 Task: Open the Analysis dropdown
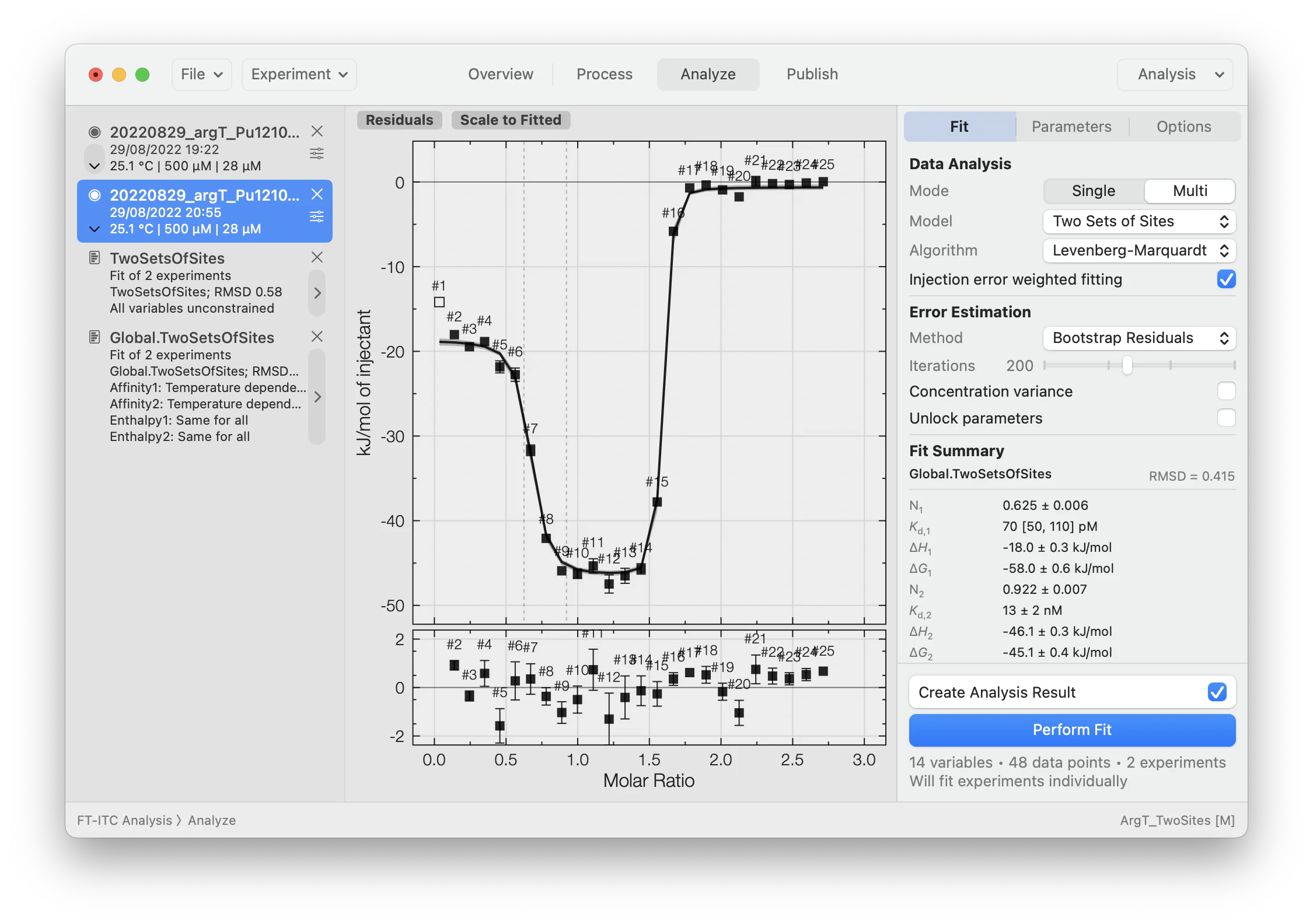[x=1175, y=75]
